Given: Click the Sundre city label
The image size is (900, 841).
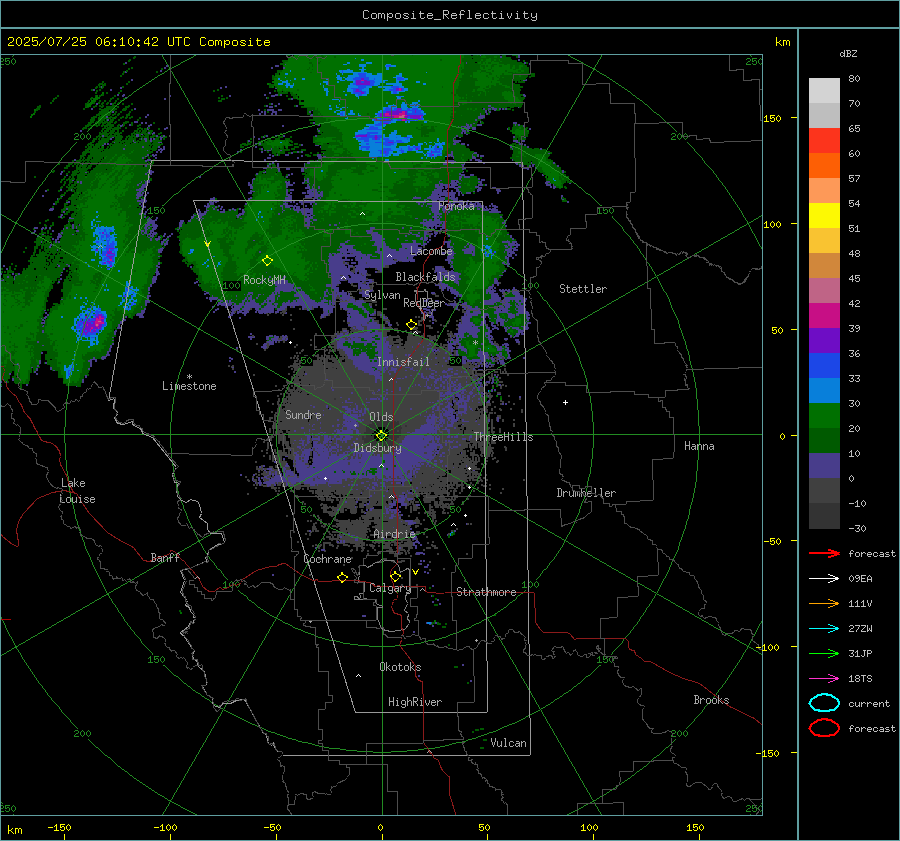Looking at the screenshot, I should (x=303, y=414).
